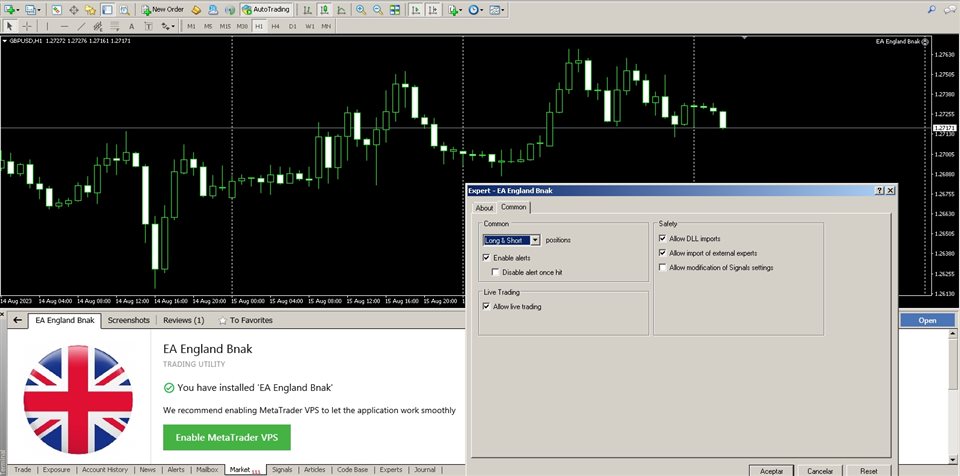960x476 pixels.
Task: Click the MQL5 community user icon
Action: tap(212, 10)
